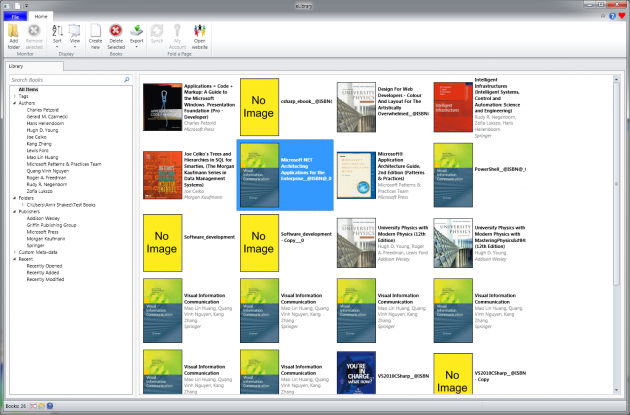Select the PowerShell book cover
Image resolution: width=630 pixels, height=415 pixels.
click(x=453, y=175)
